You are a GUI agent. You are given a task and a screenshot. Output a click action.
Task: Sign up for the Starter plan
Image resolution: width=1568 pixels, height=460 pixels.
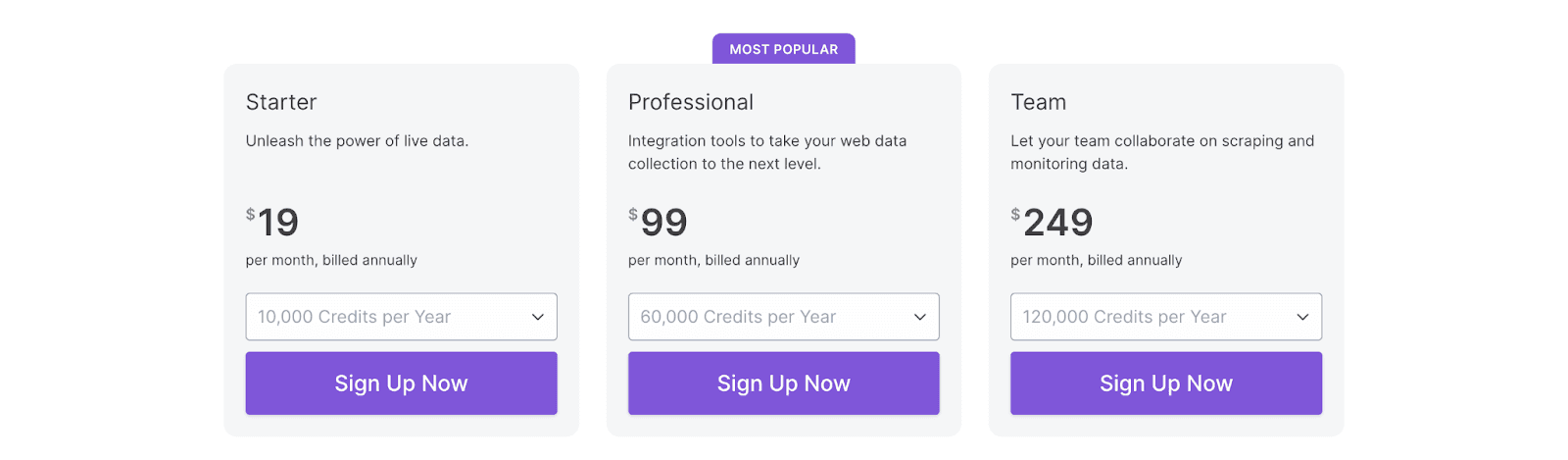tap(401, 383)
